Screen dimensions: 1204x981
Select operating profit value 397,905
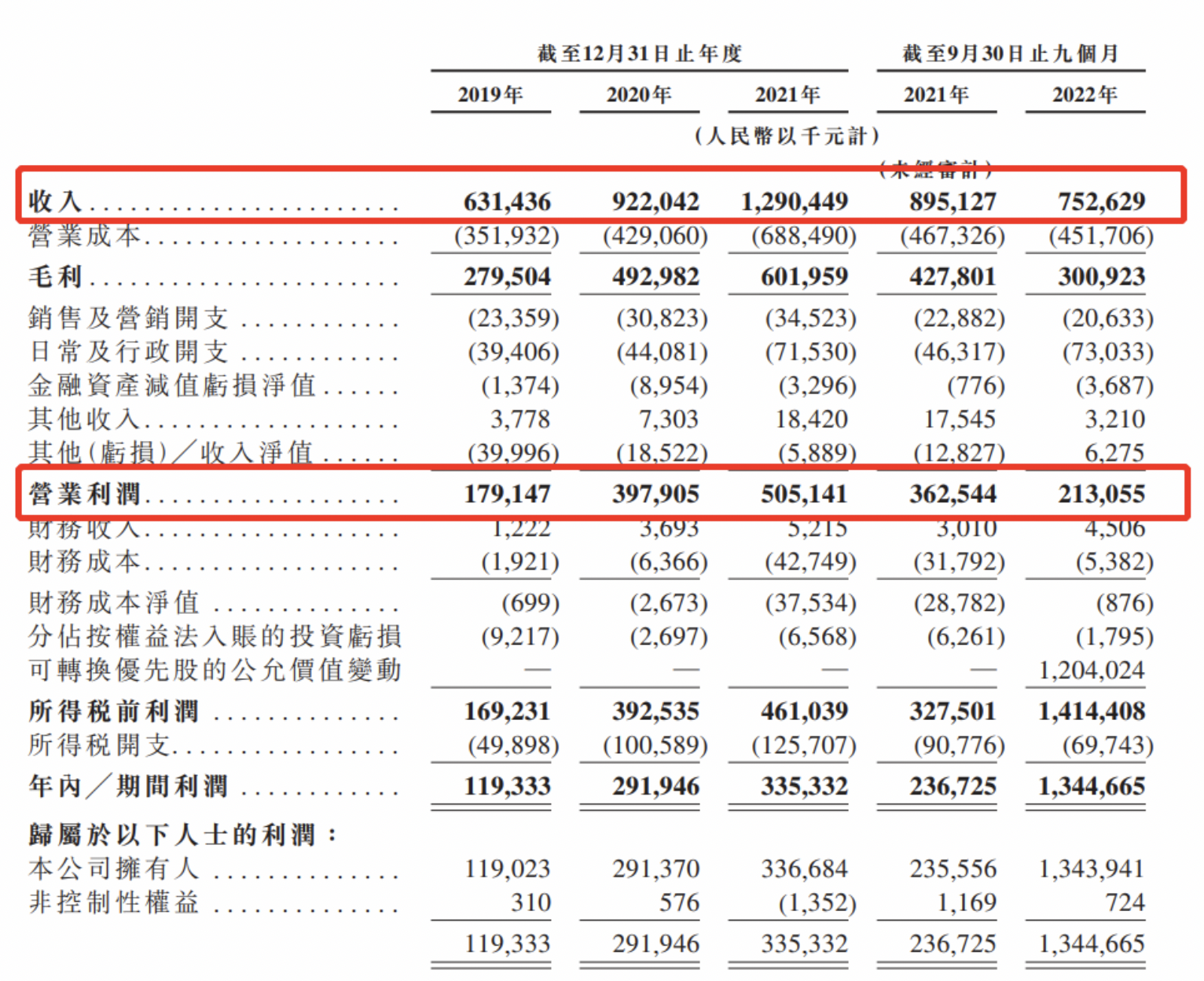[655, 494]
